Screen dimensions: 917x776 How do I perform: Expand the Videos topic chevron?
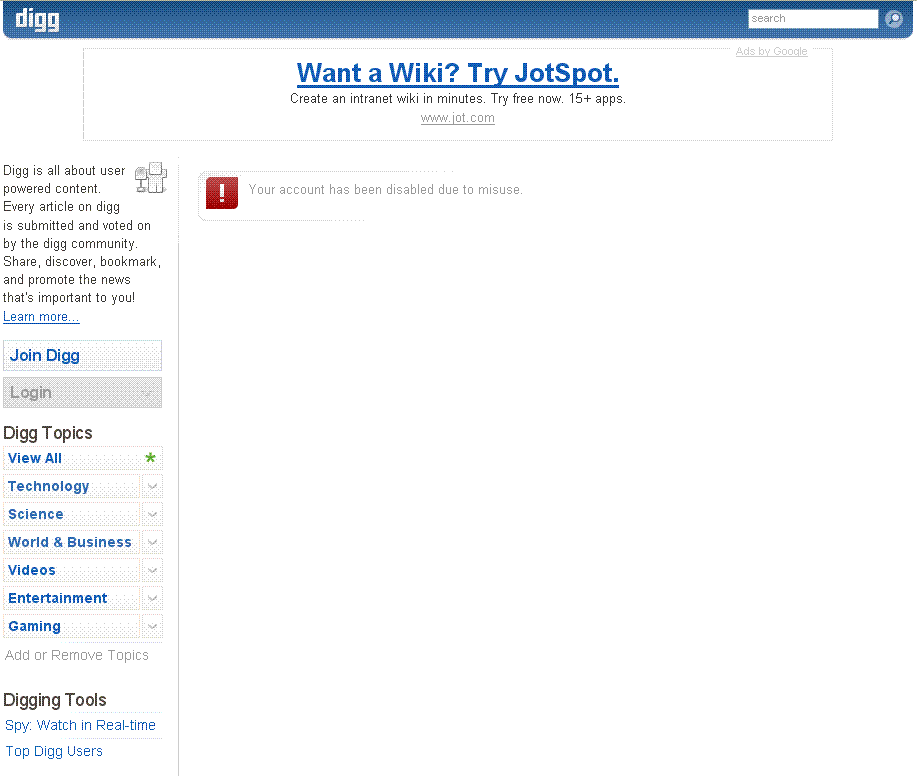[152, 571]
